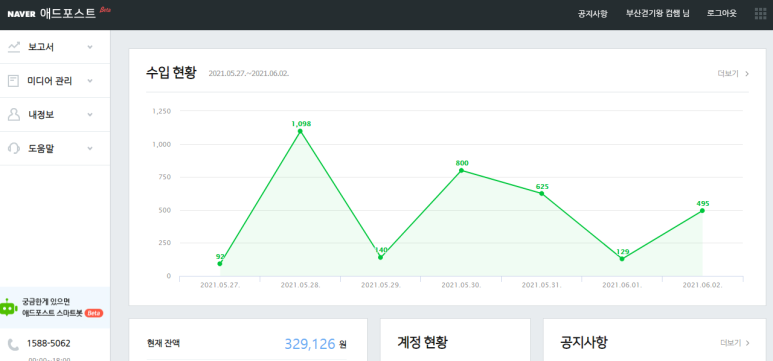The height and width of the screenshot is (361, 773).
Task: Click the 495 data point on chart
Action: 702,211
